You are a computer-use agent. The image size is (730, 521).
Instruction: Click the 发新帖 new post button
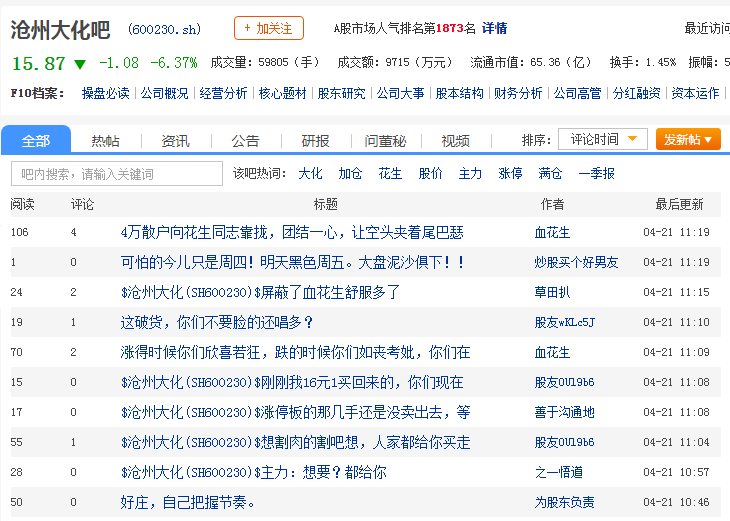point(688,139)
